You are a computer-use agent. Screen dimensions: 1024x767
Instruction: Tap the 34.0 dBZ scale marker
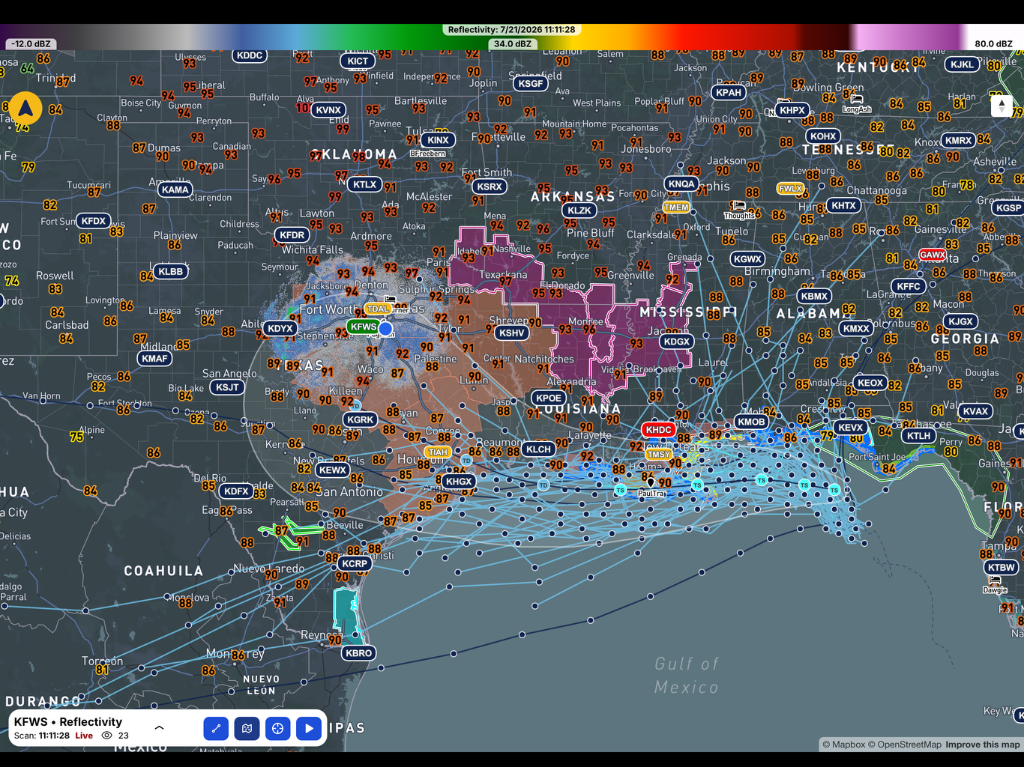point(512,44)
